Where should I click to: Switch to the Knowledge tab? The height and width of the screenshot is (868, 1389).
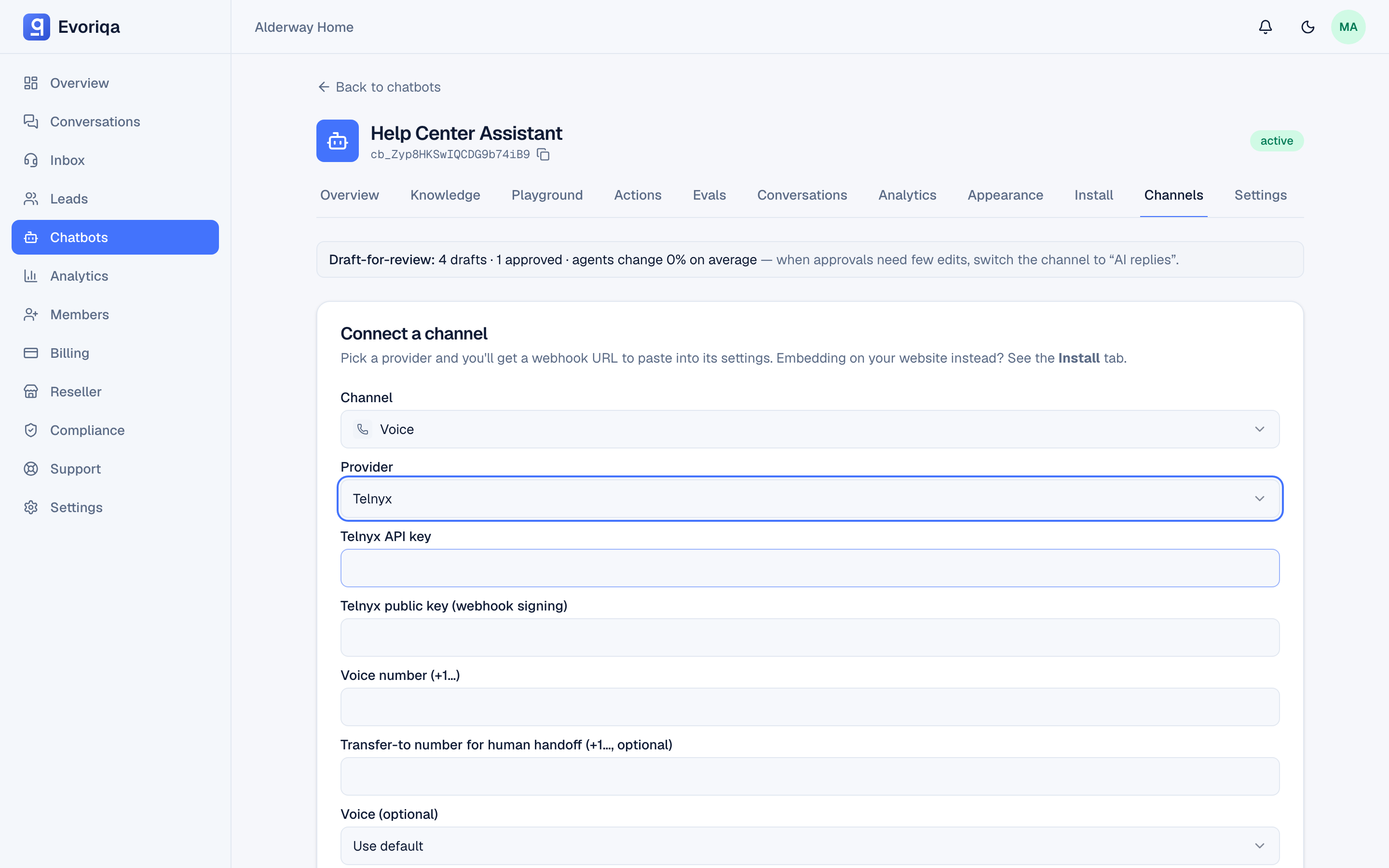445,195
